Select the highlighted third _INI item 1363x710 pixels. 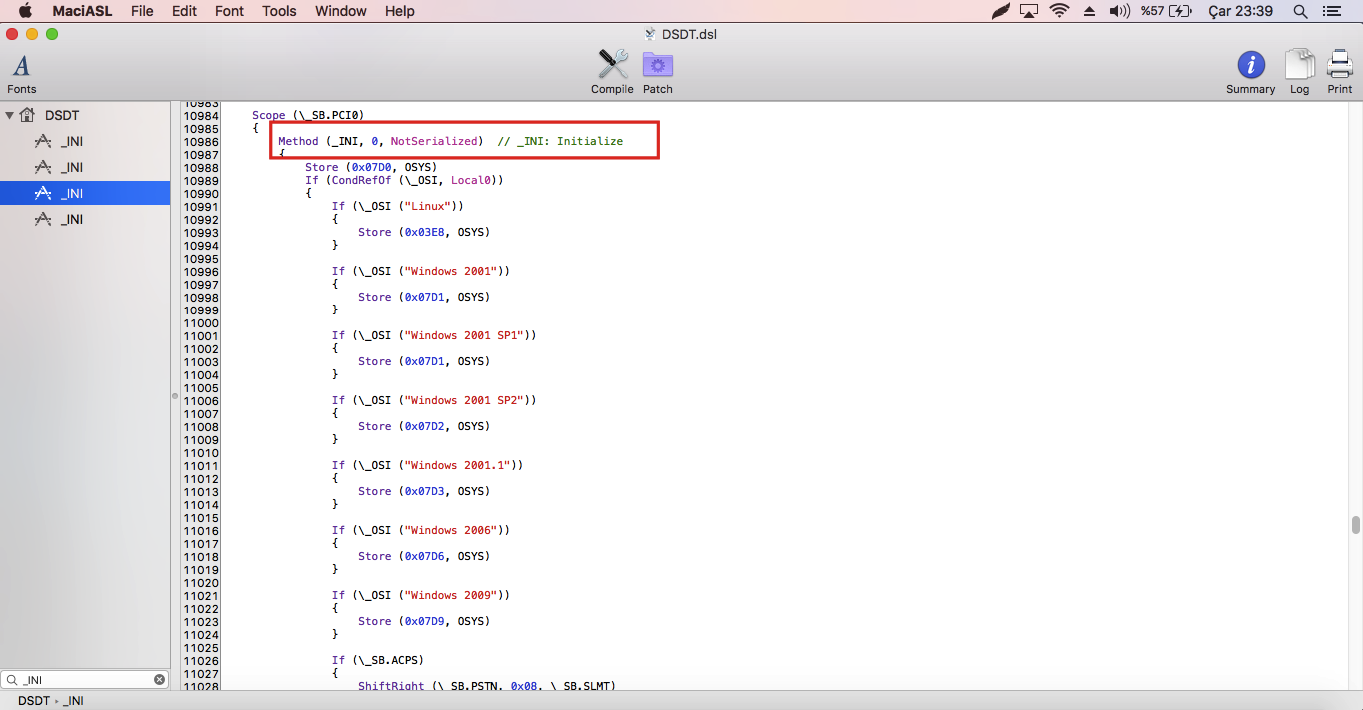[71, 194]
